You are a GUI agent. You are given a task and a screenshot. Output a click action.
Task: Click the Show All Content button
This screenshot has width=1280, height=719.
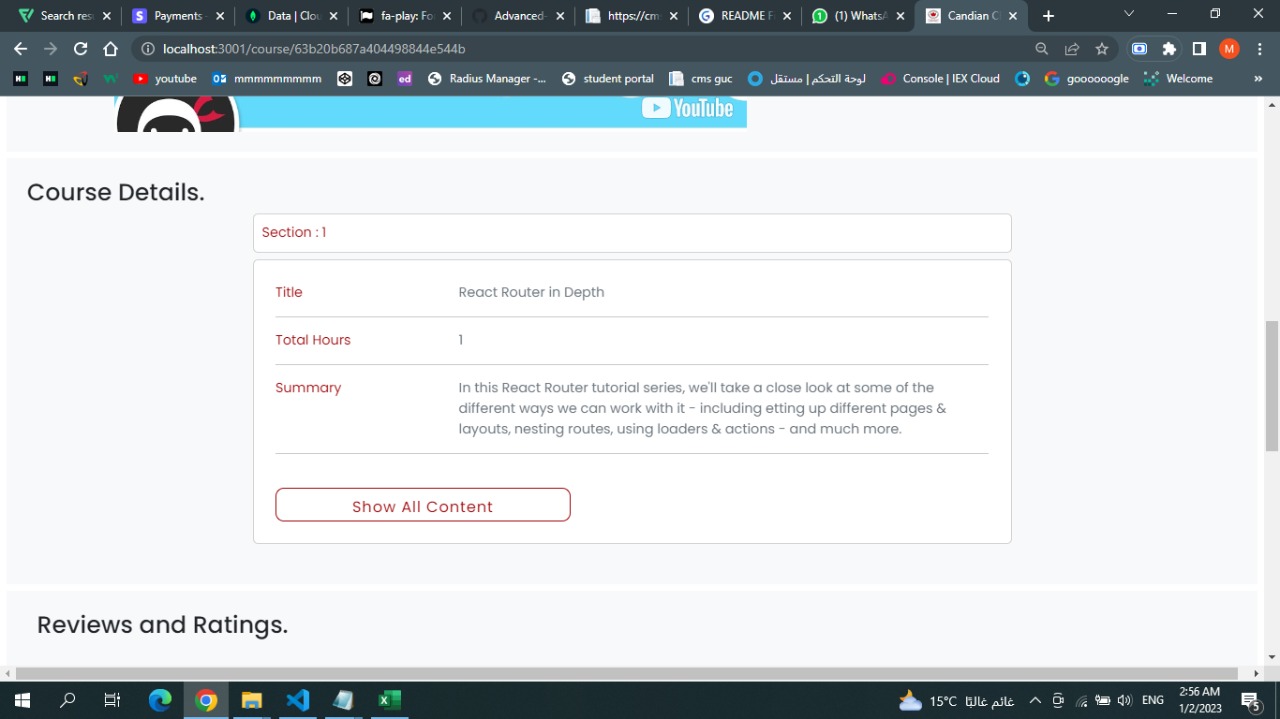pos(423,505)
